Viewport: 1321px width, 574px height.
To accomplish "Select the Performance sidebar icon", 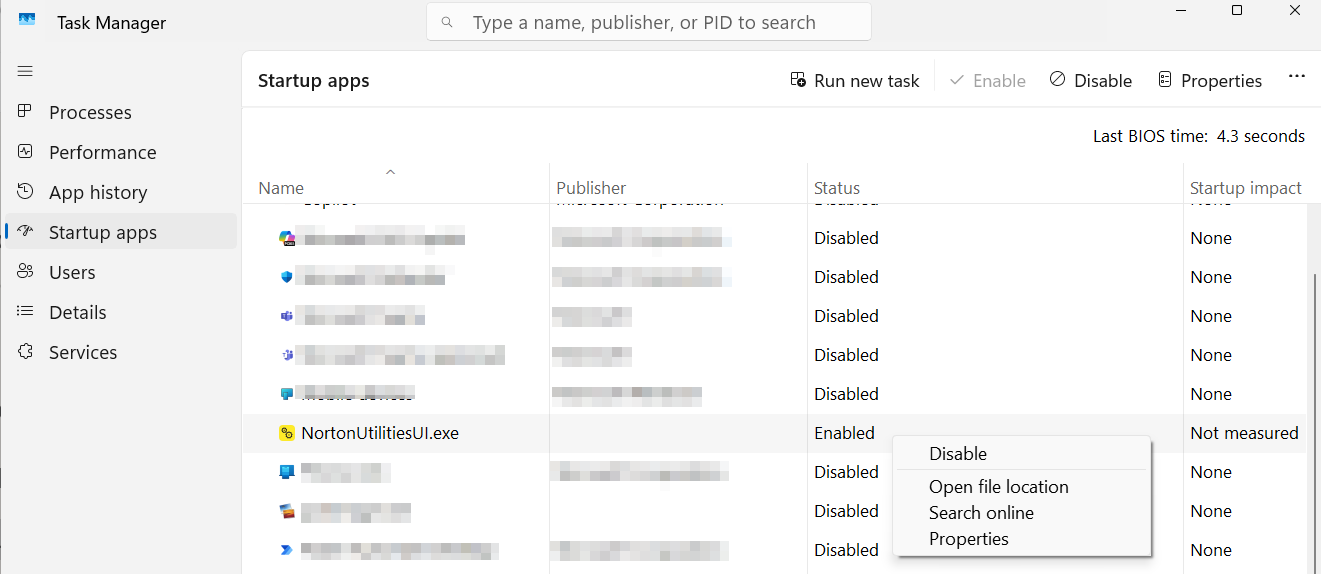I will tap(25, 152).
